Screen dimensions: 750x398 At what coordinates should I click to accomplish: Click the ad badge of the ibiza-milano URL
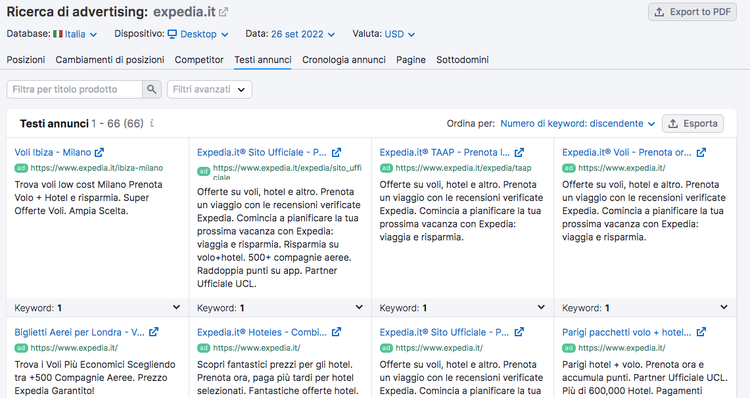tap(21, 168)
